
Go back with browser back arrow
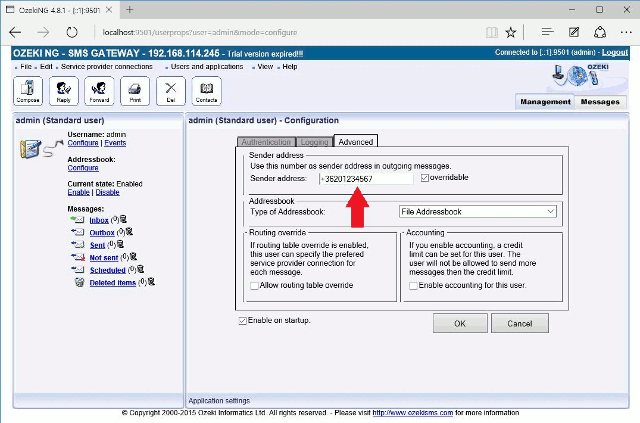tap(16, 32)
